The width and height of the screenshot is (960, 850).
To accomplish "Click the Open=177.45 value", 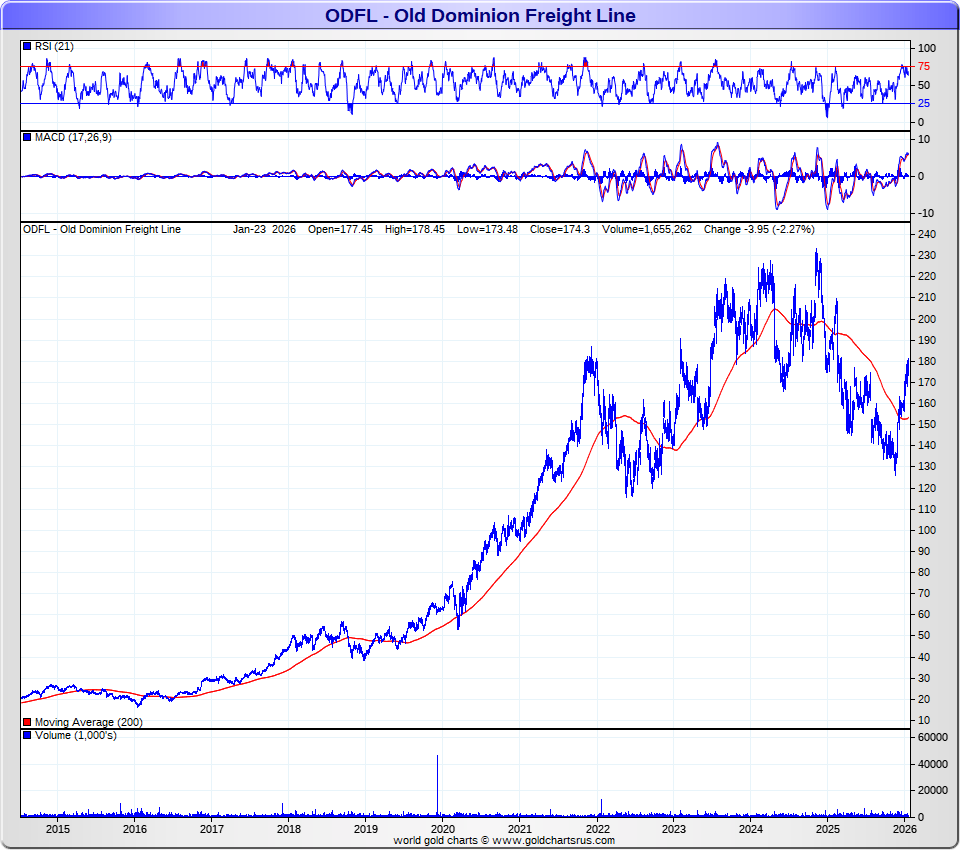I will pos(340,229).
